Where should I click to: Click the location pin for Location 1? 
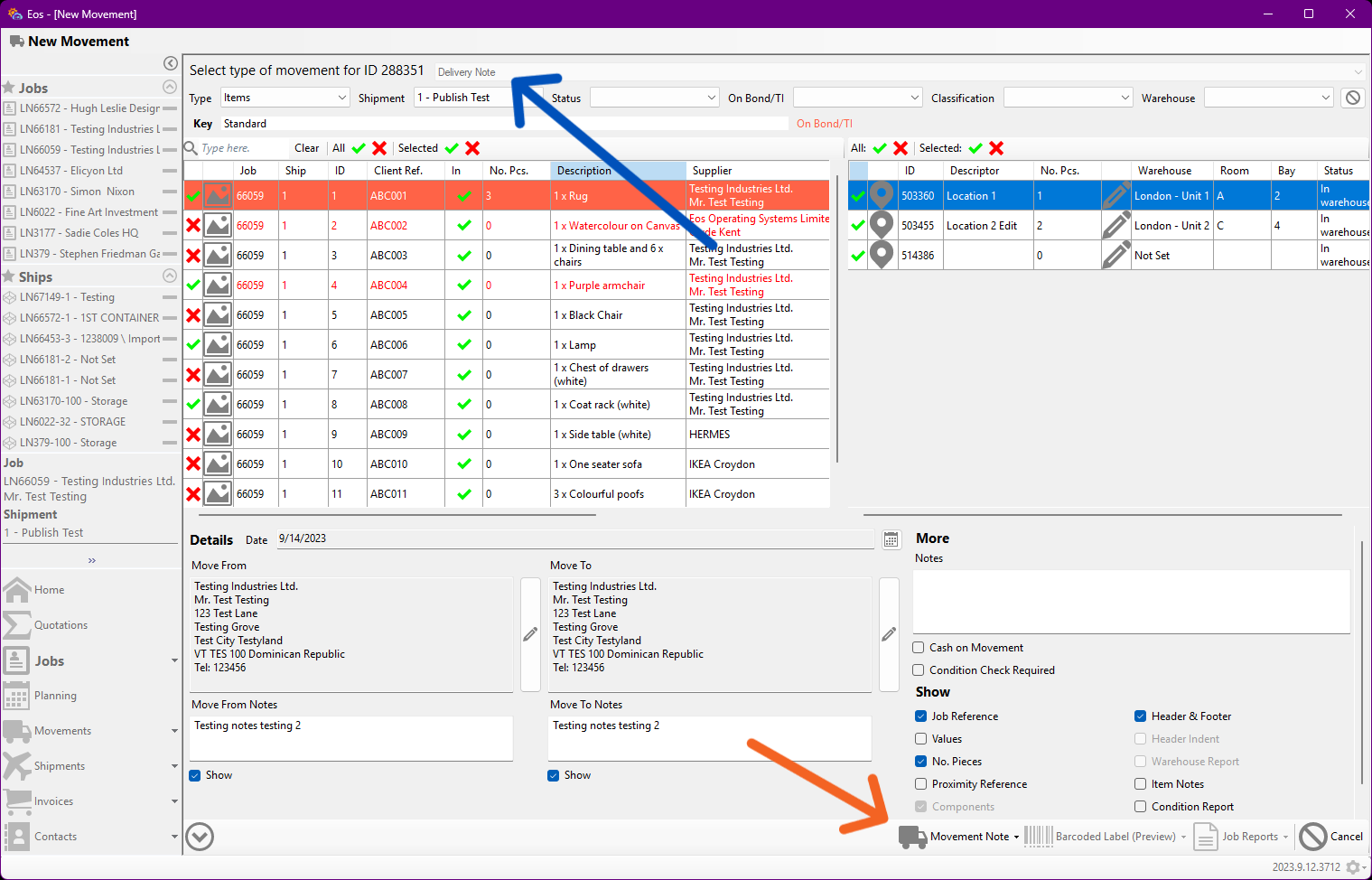(x=882, y=195)
